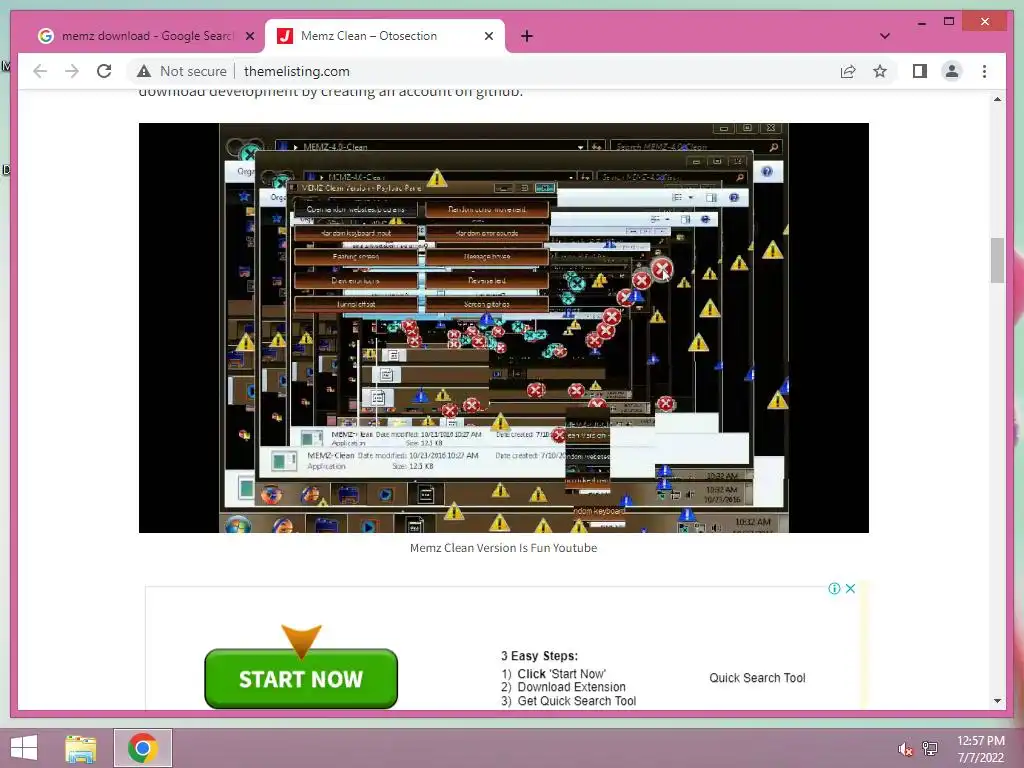Open a new browser tab
The width and height of the screenshot is (1024, 768).
point(527,36)
